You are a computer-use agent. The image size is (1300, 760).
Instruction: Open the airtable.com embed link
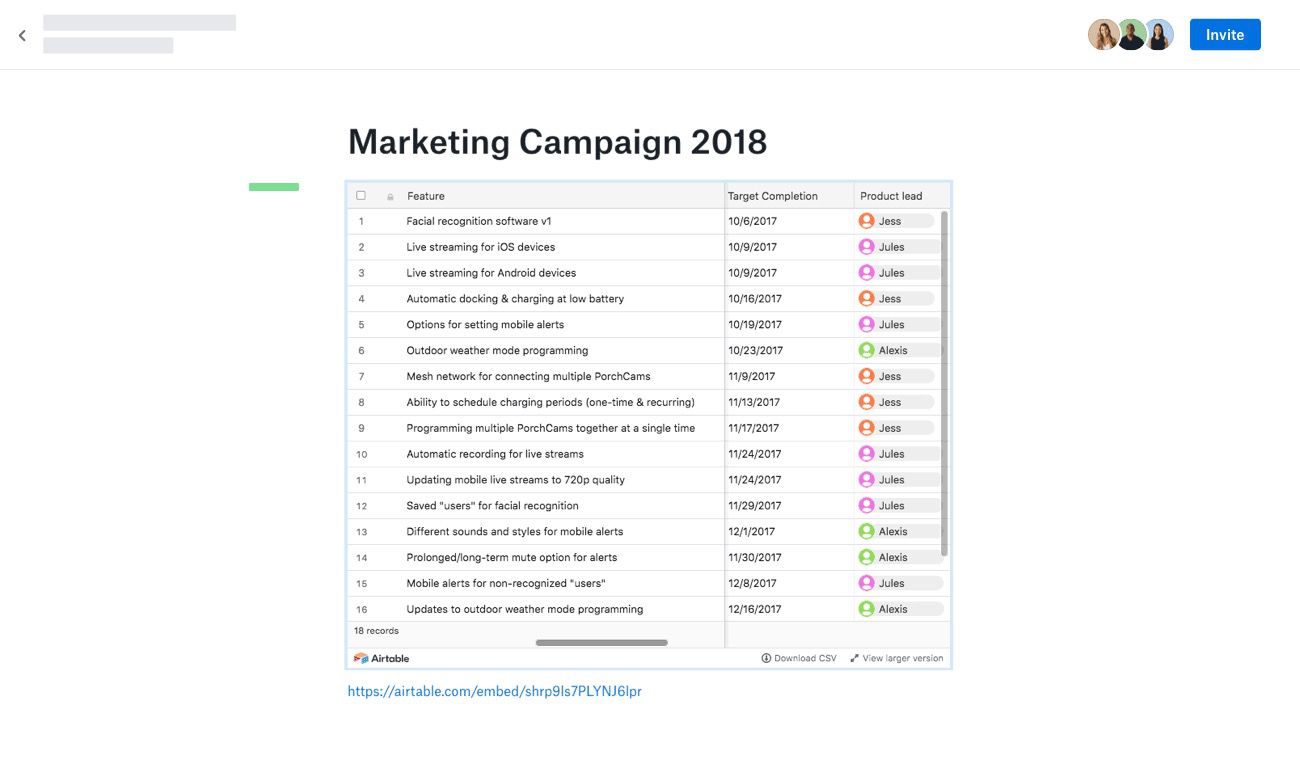494,691
